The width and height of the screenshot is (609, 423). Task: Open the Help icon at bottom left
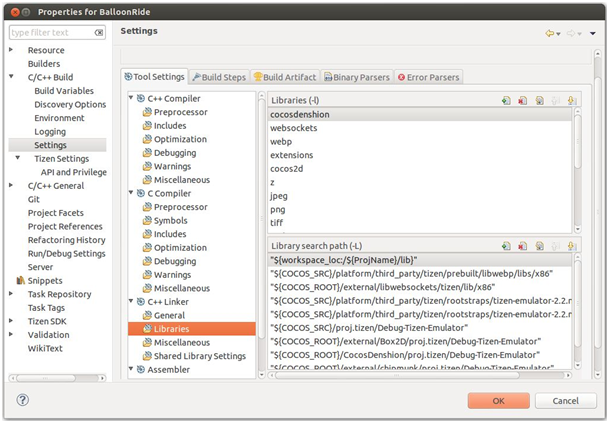point(22,400)
